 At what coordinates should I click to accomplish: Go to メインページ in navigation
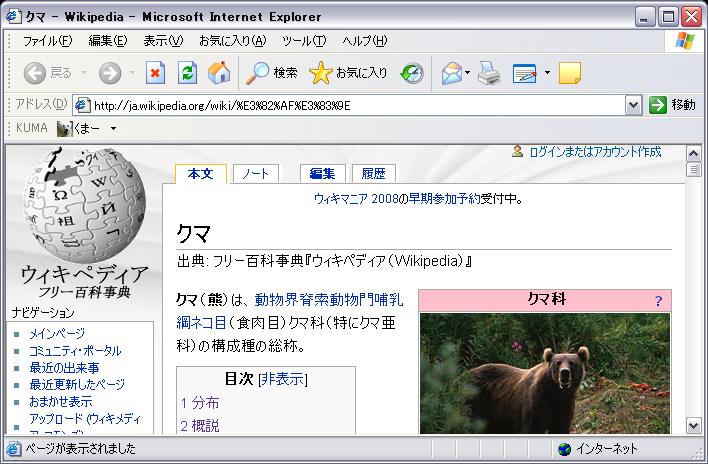(x=57, y=334)
